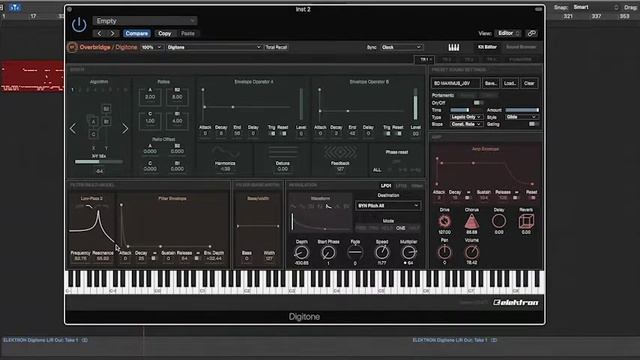Toggle the plugin power bypass icon
The image size is (640, 360).
(x=79, y=25)
